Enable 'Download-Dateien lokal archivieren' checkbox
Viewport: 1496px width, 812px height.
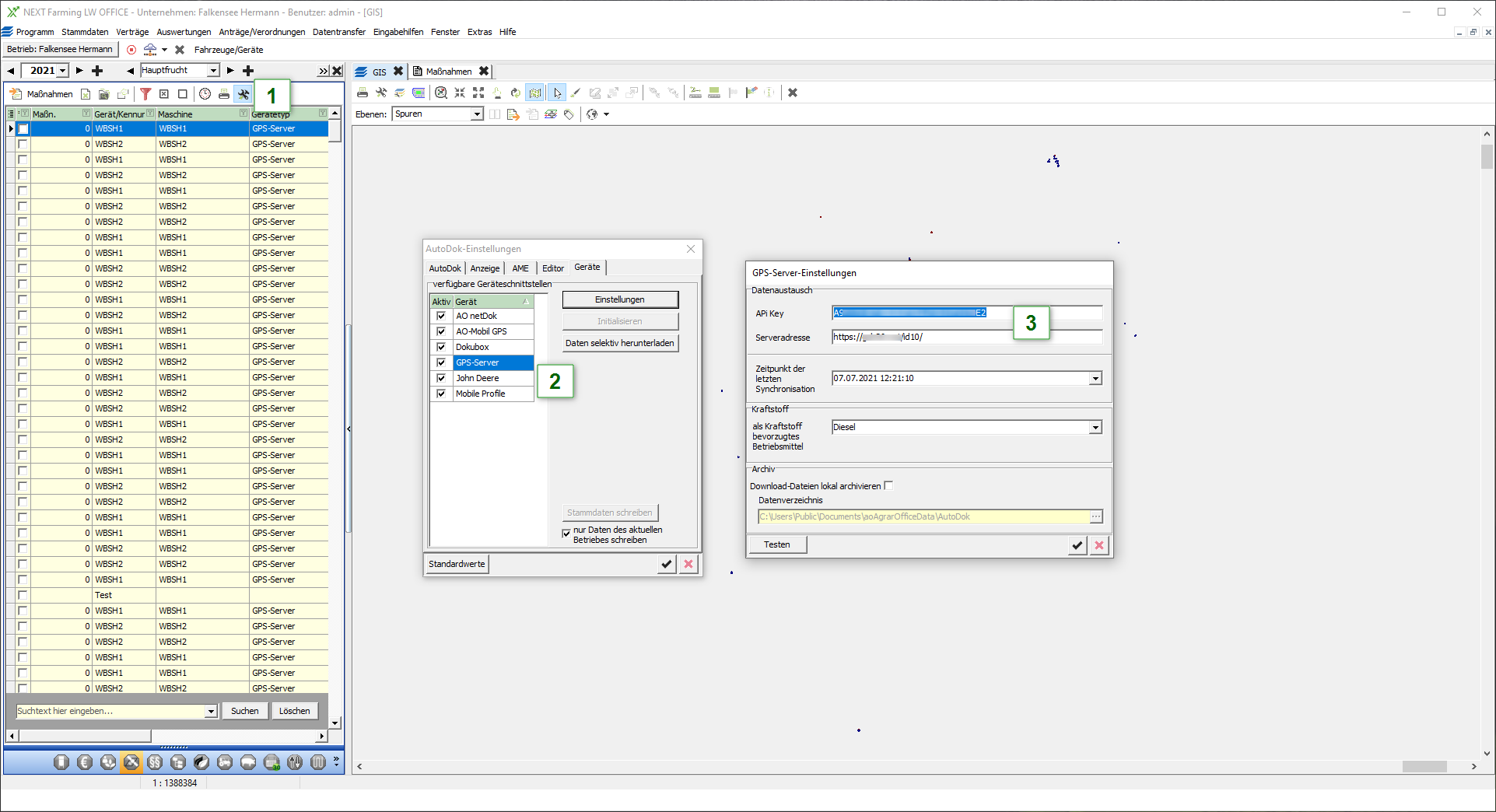(x=888, y=486)
